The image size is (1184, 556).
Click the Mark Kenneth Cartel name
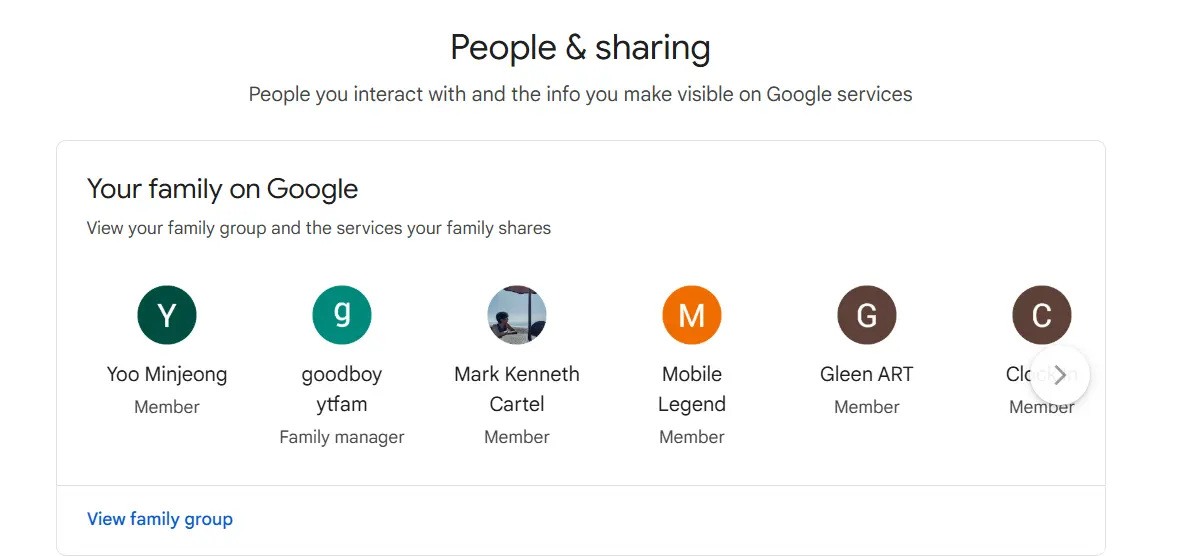point(517,389)
